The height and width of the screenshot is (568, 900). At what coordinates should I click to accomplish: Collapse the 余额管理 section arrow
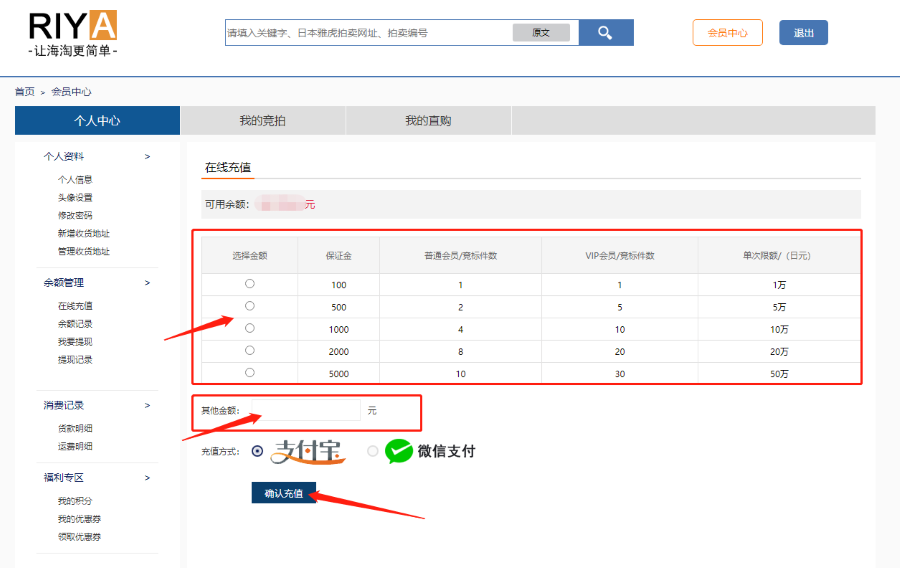(147, 283)
